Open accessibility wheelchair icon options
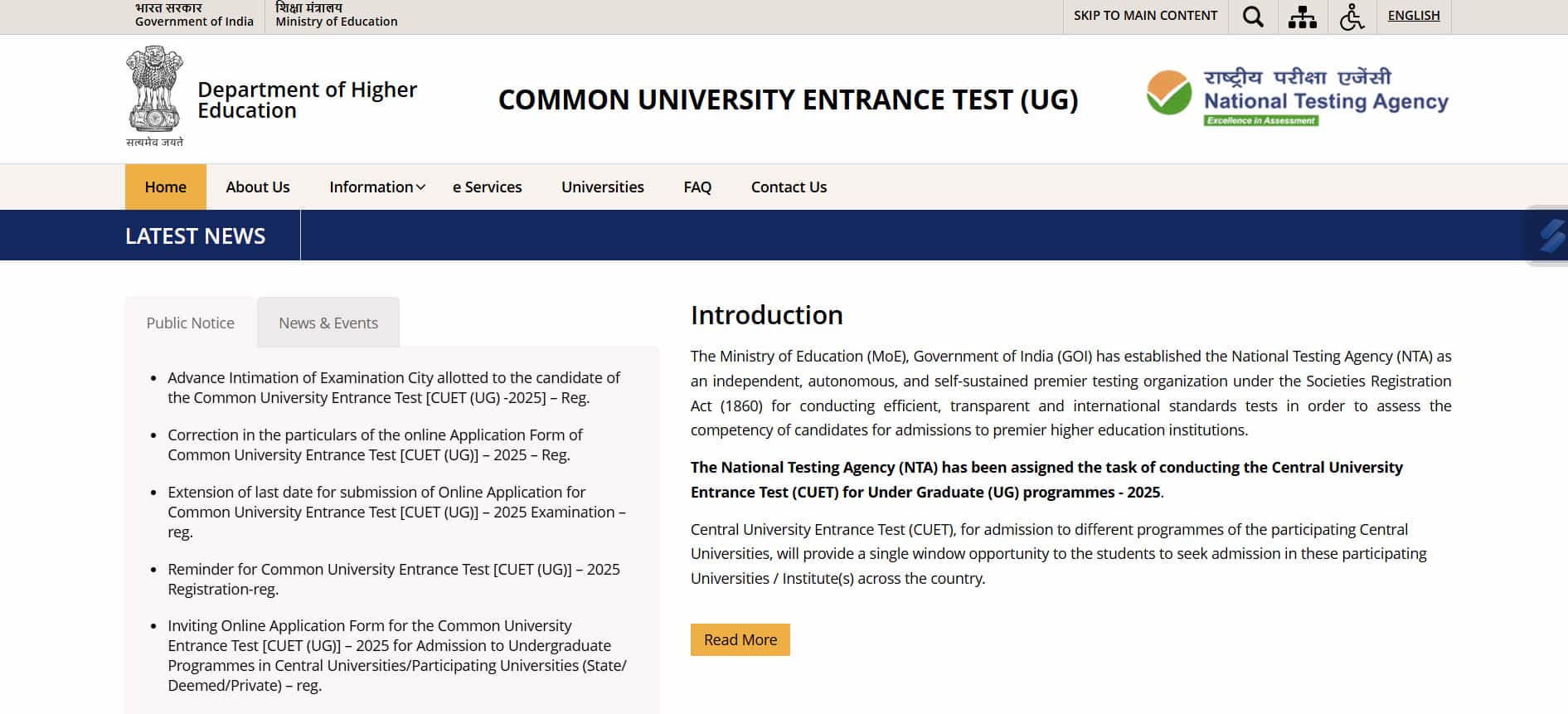This screenshot has height=714, width=1568. [x=1352, y=17]
